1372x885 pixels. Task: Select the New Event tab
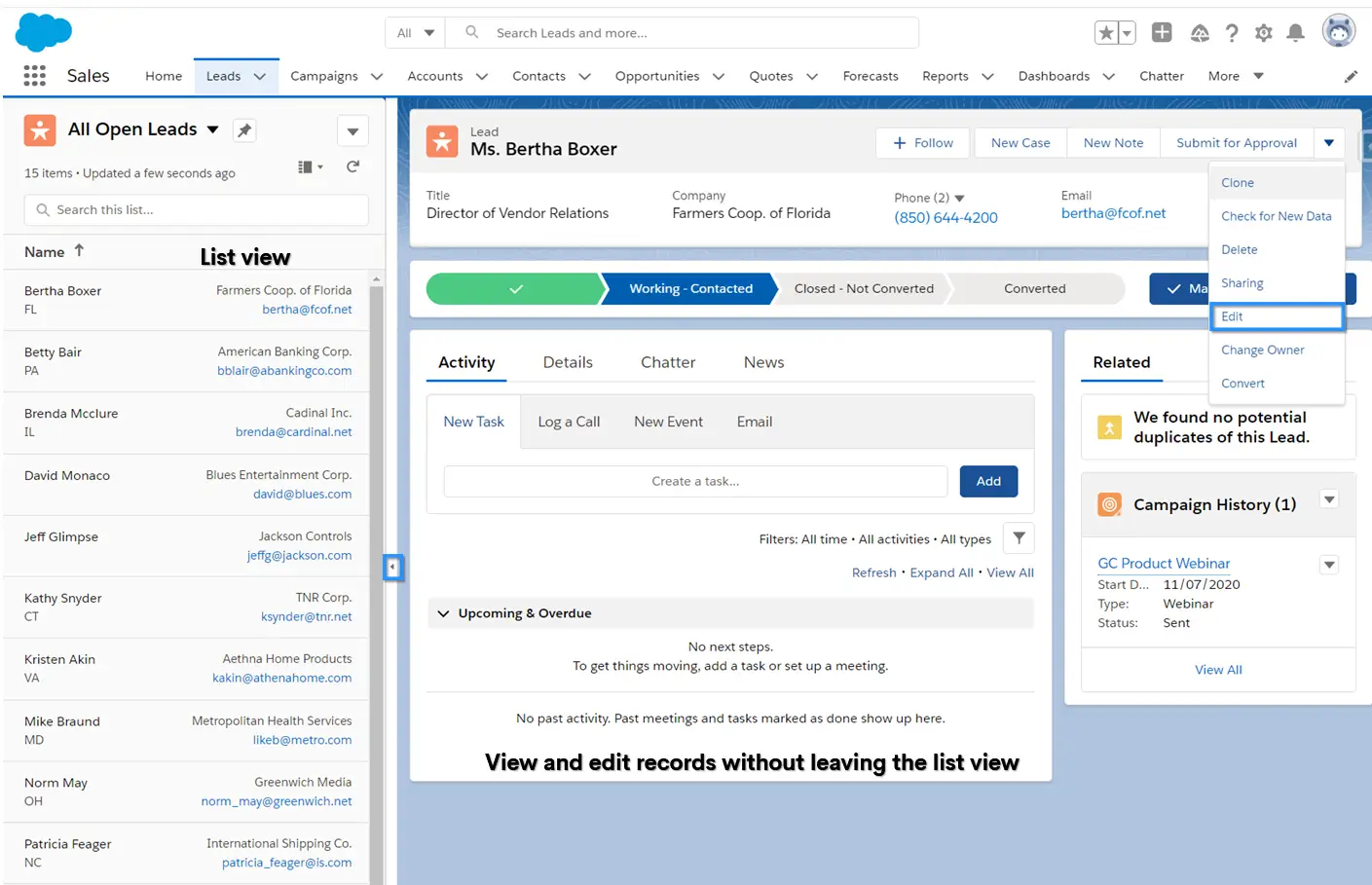pyautogui.click(x=668, y=422)
